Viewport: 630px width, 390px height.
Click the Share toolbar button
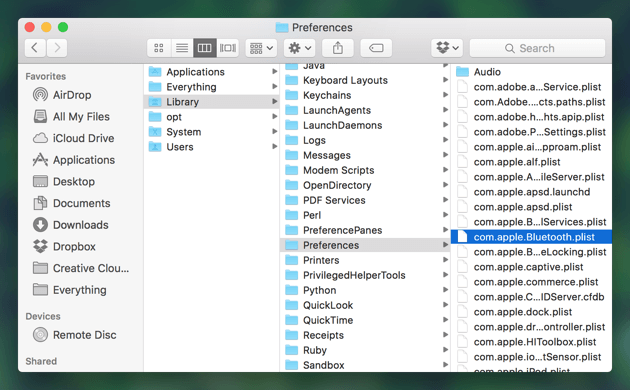pos(338,48)
